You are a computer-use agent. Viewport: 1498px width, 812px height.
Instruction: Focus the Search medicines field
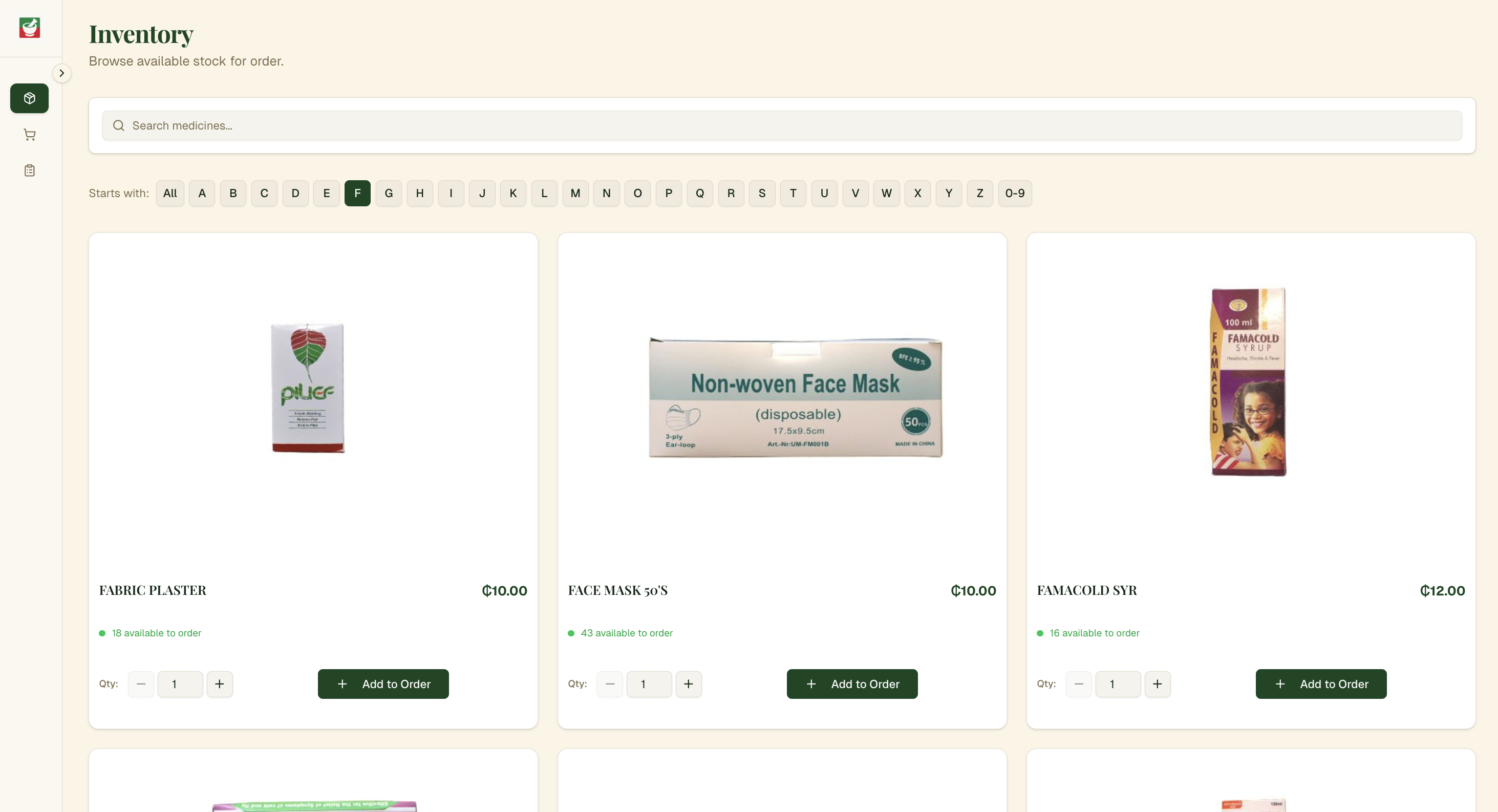click(x=782, y=125)
